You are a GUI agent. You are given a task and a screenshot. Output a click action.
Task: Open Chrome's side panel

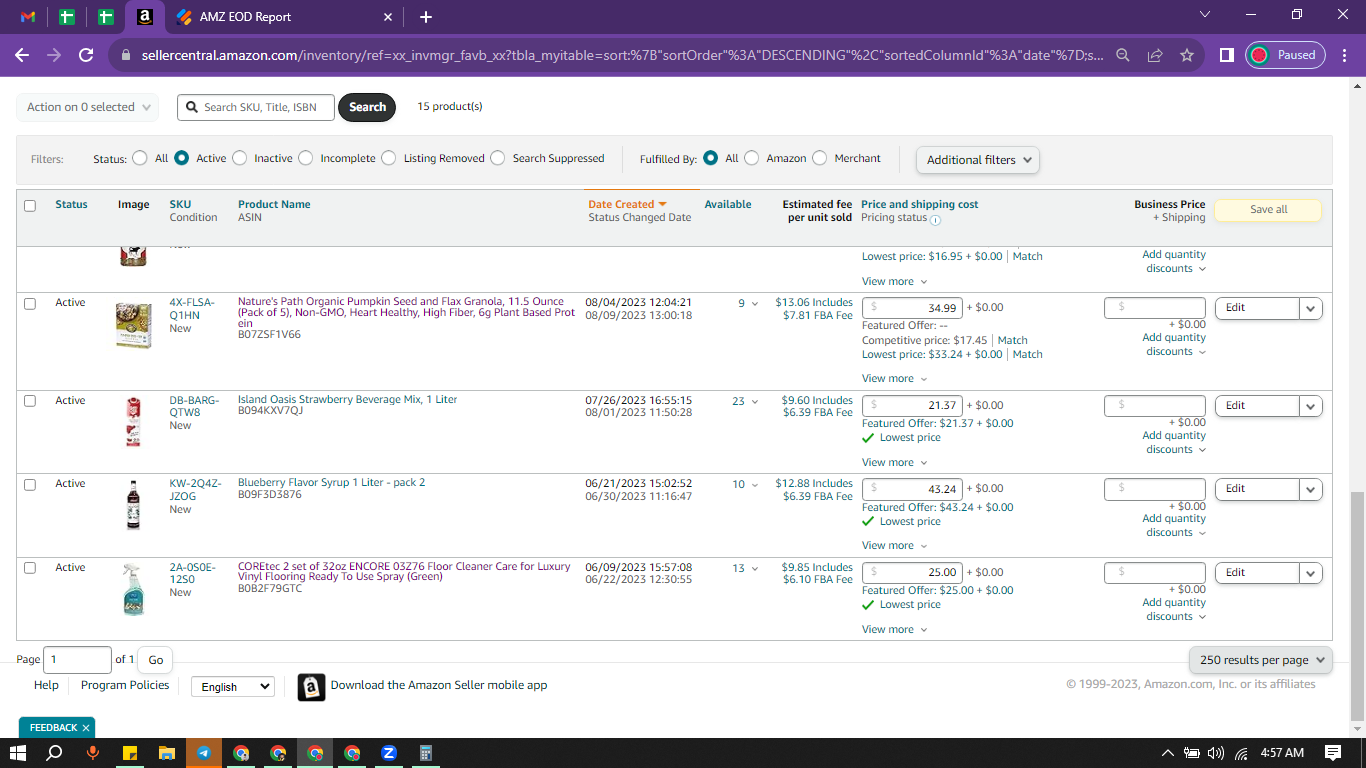pyautogui.click(x=1227, y=55)
